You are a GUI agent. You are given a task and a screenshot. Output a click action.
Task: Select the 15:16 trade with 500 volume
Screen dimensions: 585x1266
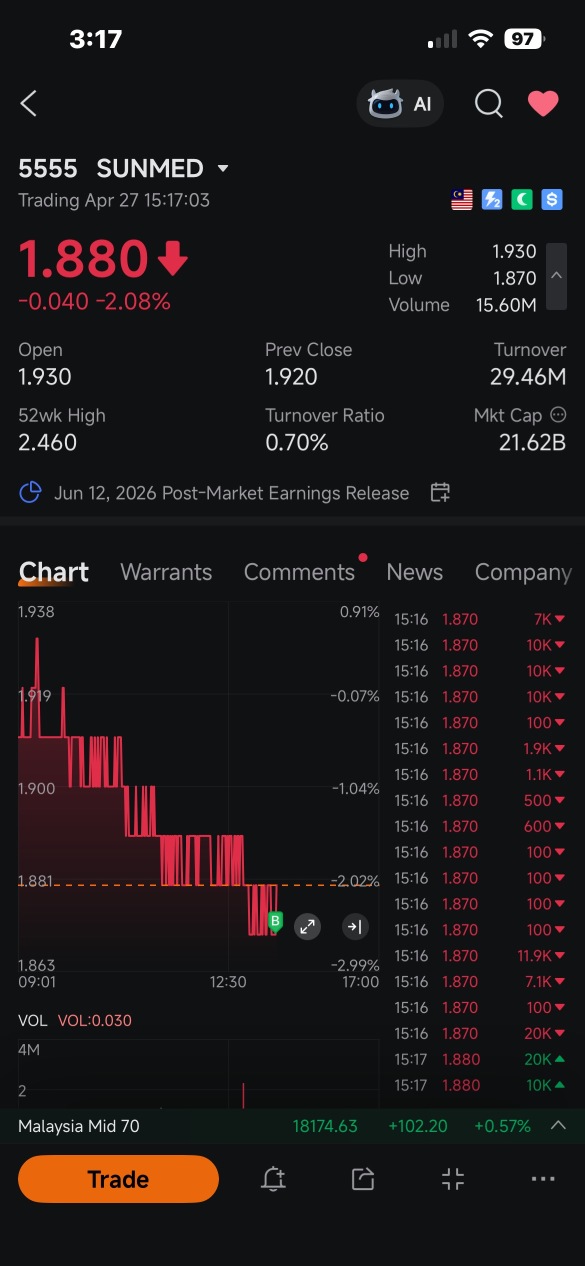coord(480,800)
